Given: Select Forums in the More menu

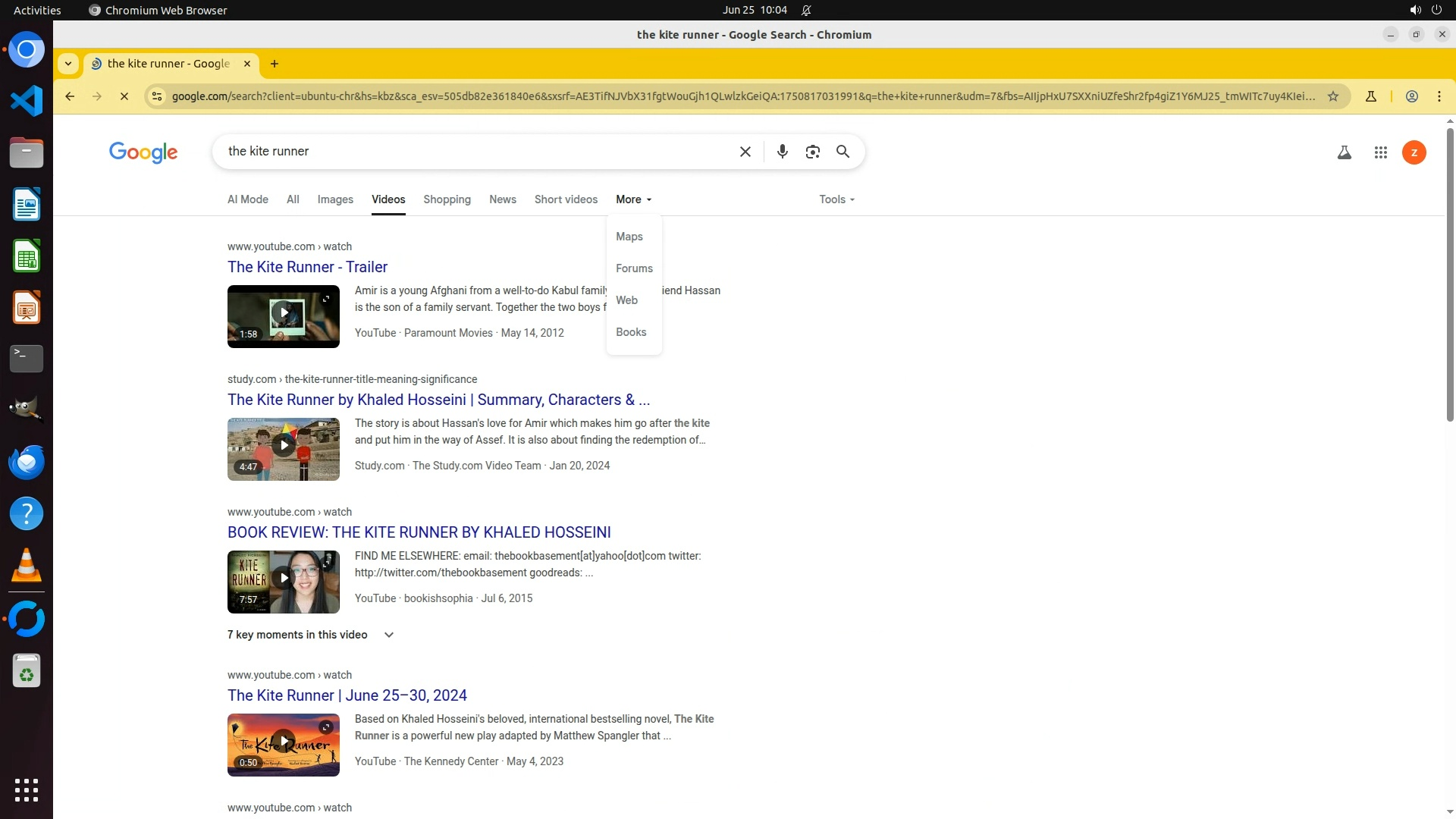Looking at the screenshot, I should (634, 268).
